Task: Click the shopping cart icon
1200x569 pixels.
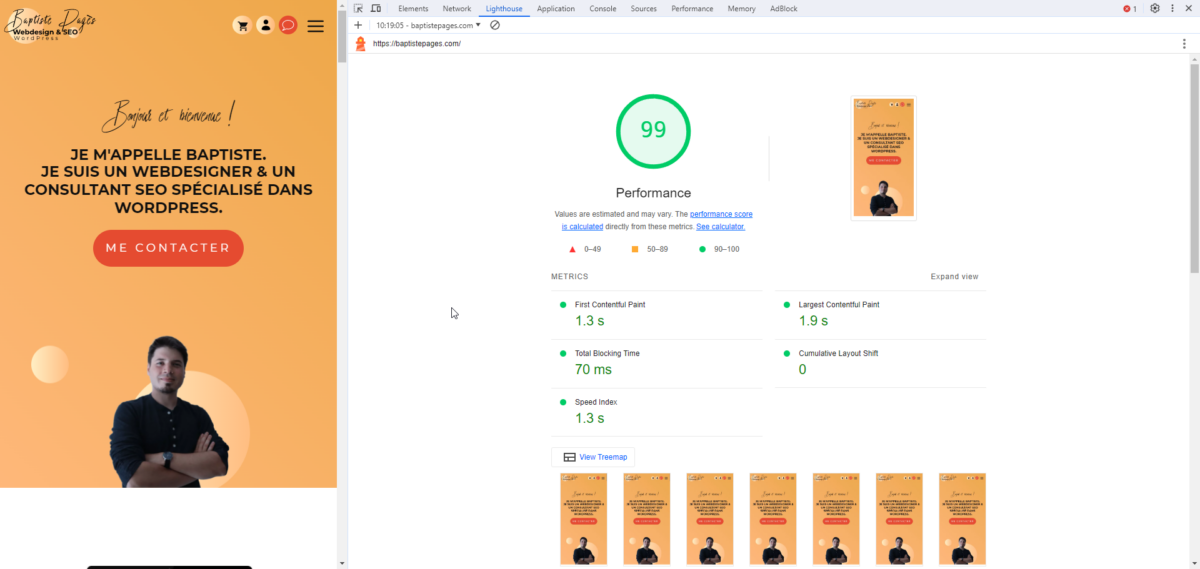Action: [241, 25]
